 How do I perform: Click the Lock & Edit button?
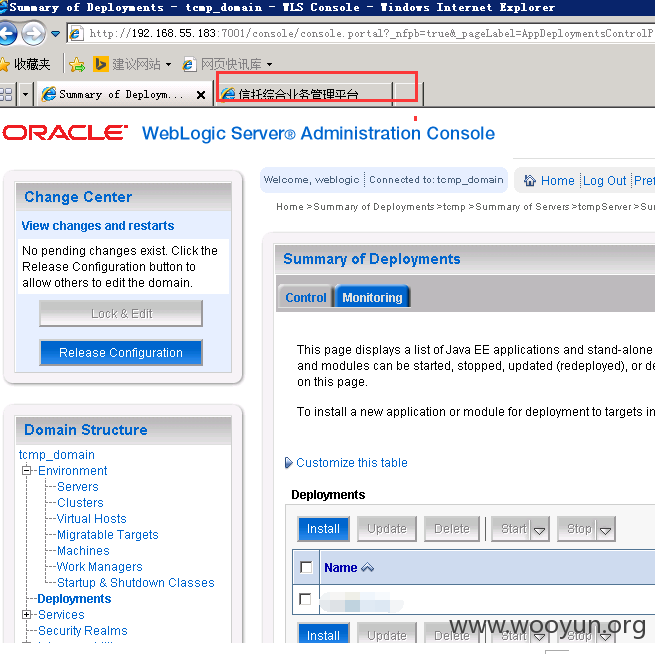coord(121,313)
